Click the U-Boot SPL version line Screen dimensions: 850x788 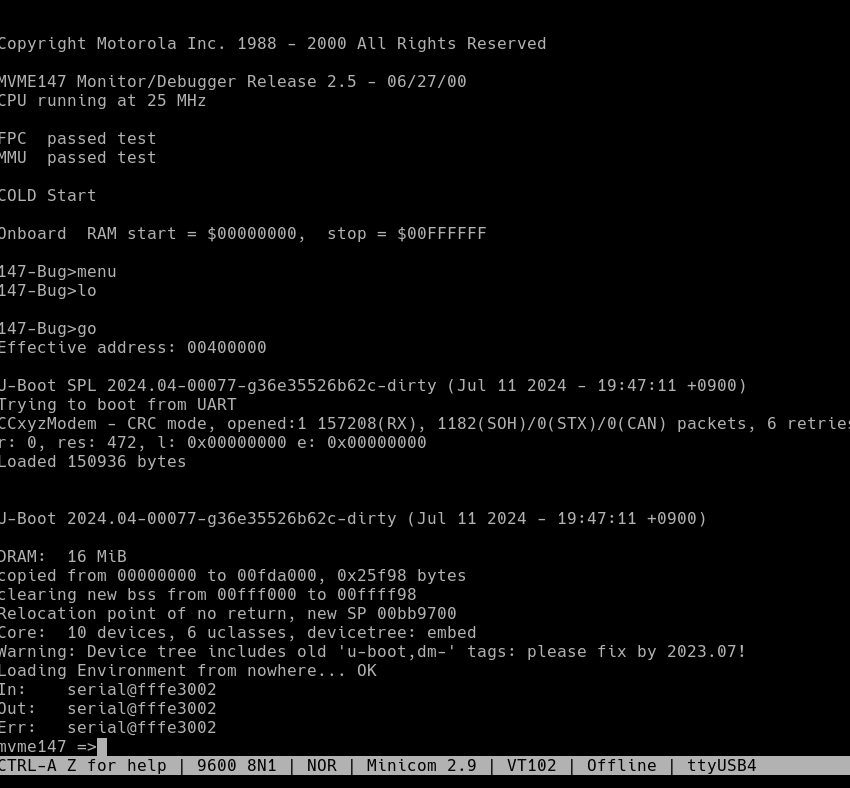(374, 386)
